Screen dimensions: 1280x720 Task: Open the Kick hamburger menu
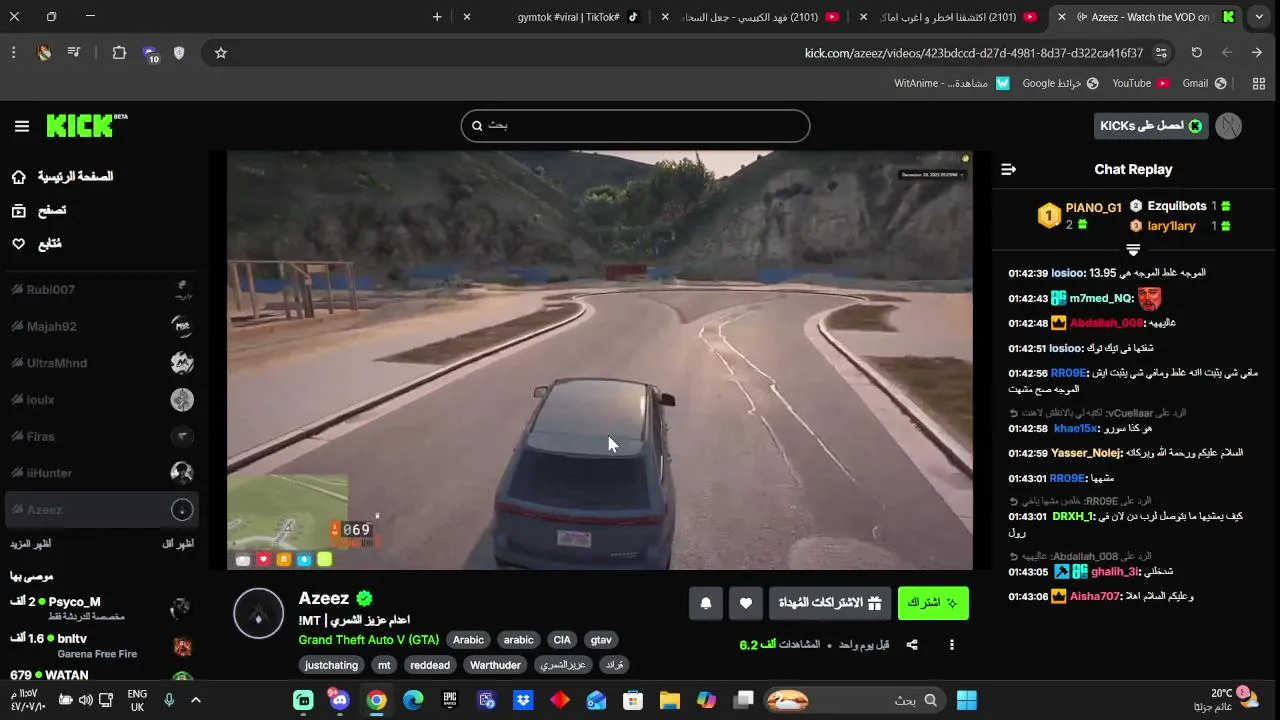pyautogui.click(x=22, y=126)
